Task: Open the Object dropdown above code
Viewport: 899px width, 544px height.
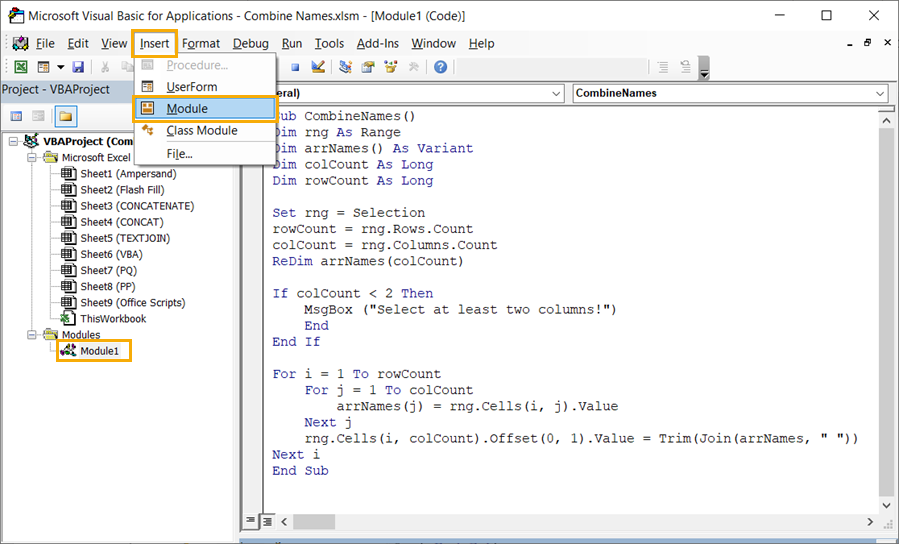Action: pyautogui.click(x=556, y=93)
